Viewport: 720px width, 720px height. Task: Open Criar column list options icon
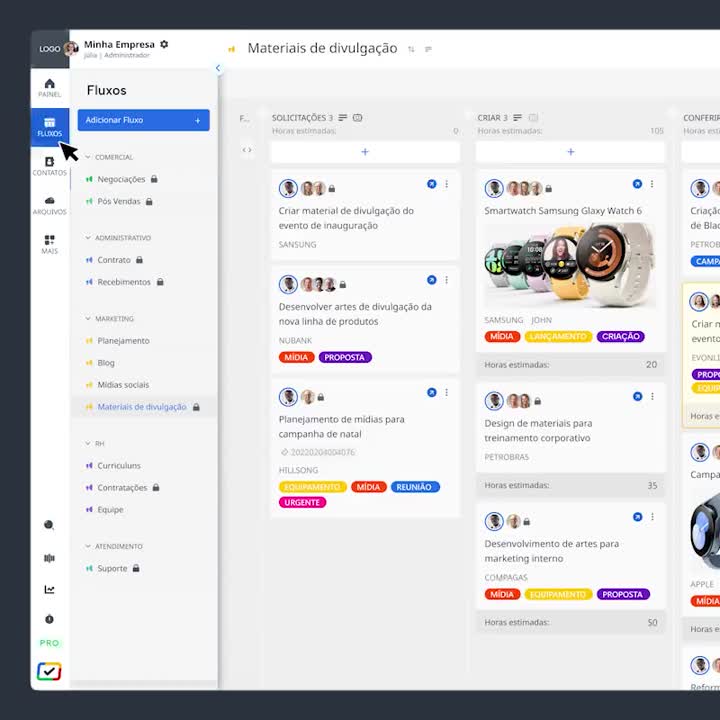[518, 118]
